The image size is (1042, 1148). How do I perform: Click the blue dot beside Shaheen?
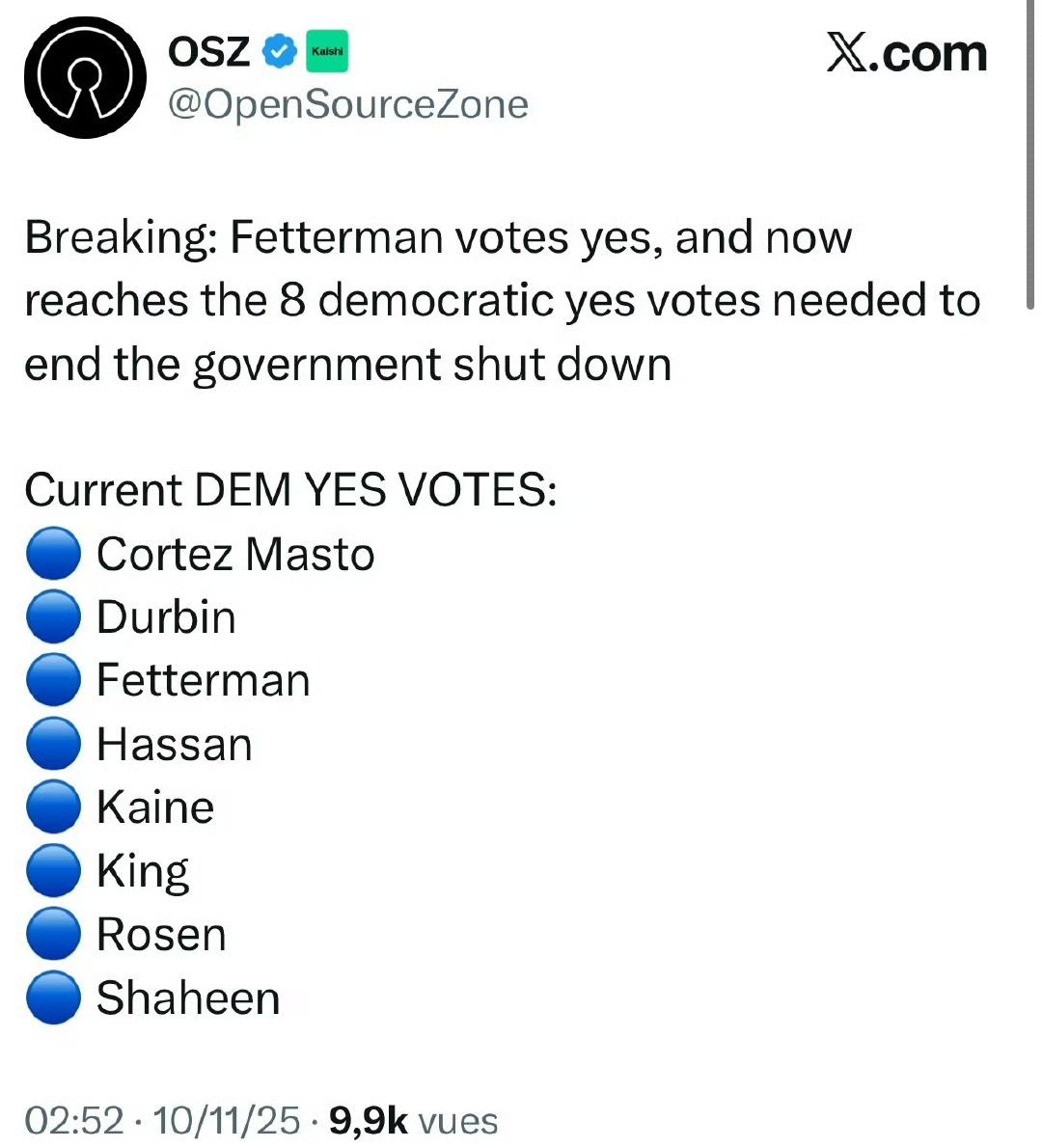(53, 998)
